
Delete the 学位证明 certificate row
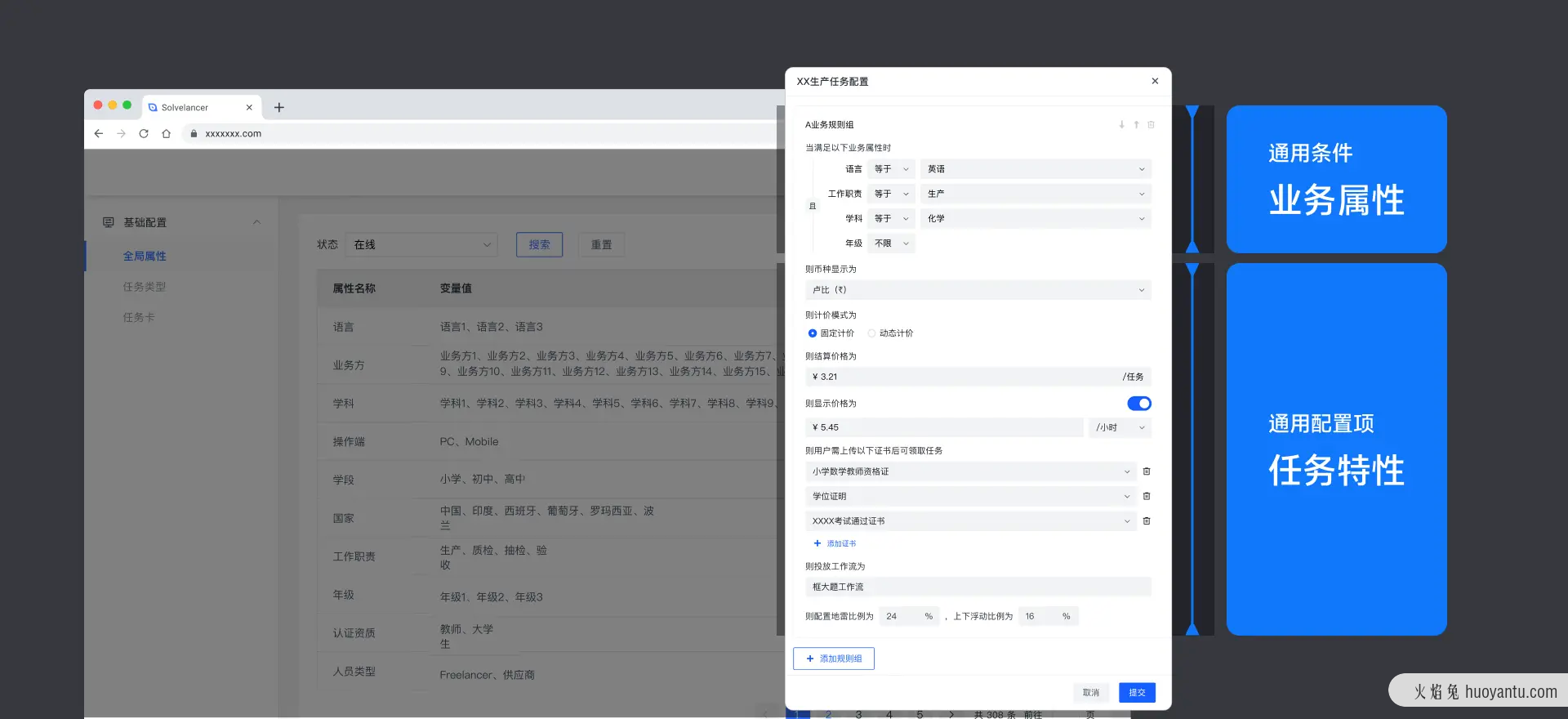coord(1147,496)
